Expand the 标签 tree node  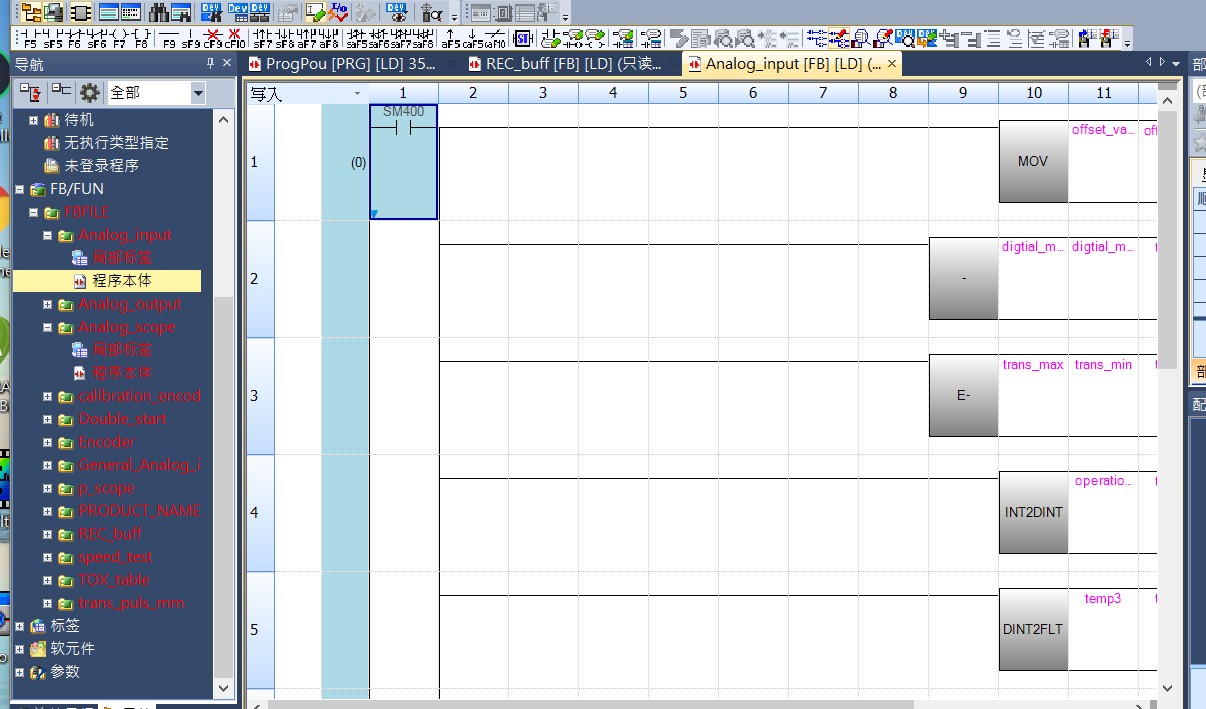[x=20, y=626]
